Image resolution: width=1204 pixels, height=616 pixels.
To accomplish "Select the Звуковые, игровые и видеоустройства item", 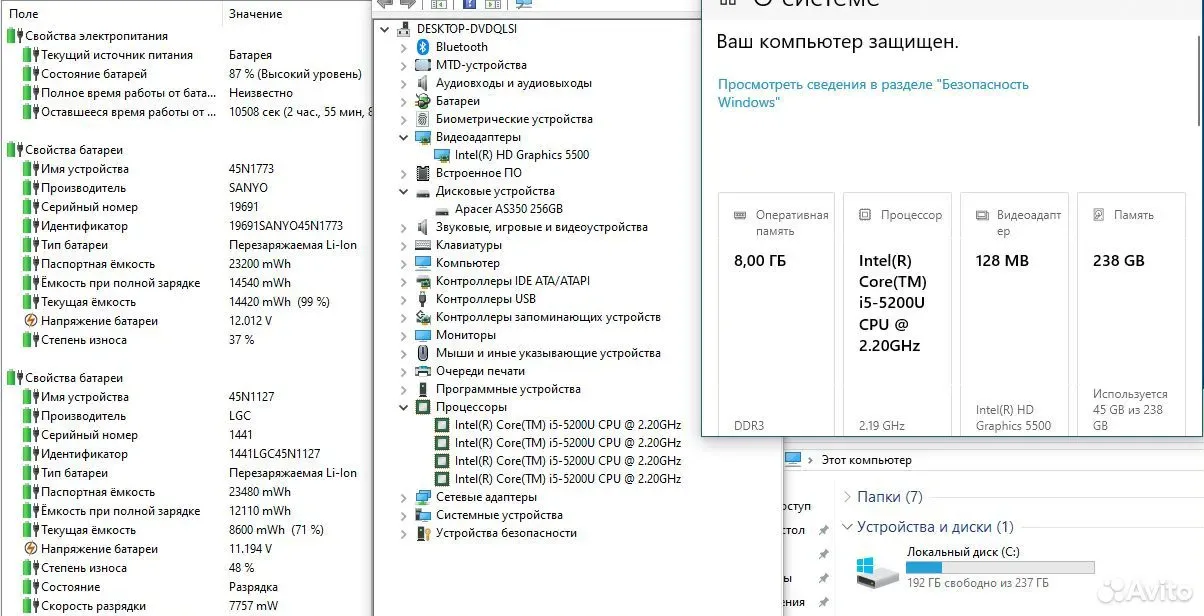I will click(542, 227).
